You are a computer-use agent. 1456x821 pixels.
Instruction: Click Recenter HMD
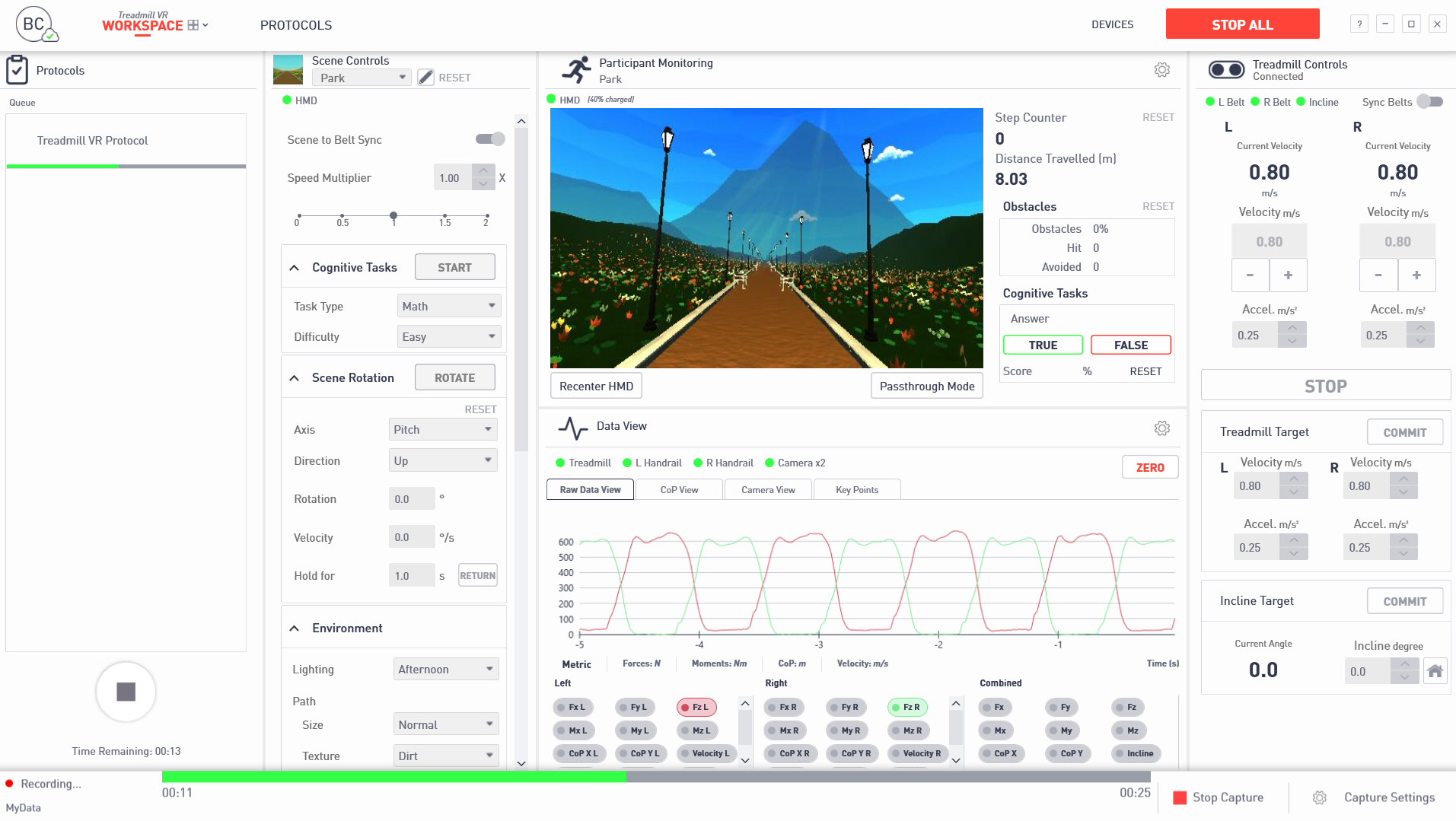click(596, 386)
